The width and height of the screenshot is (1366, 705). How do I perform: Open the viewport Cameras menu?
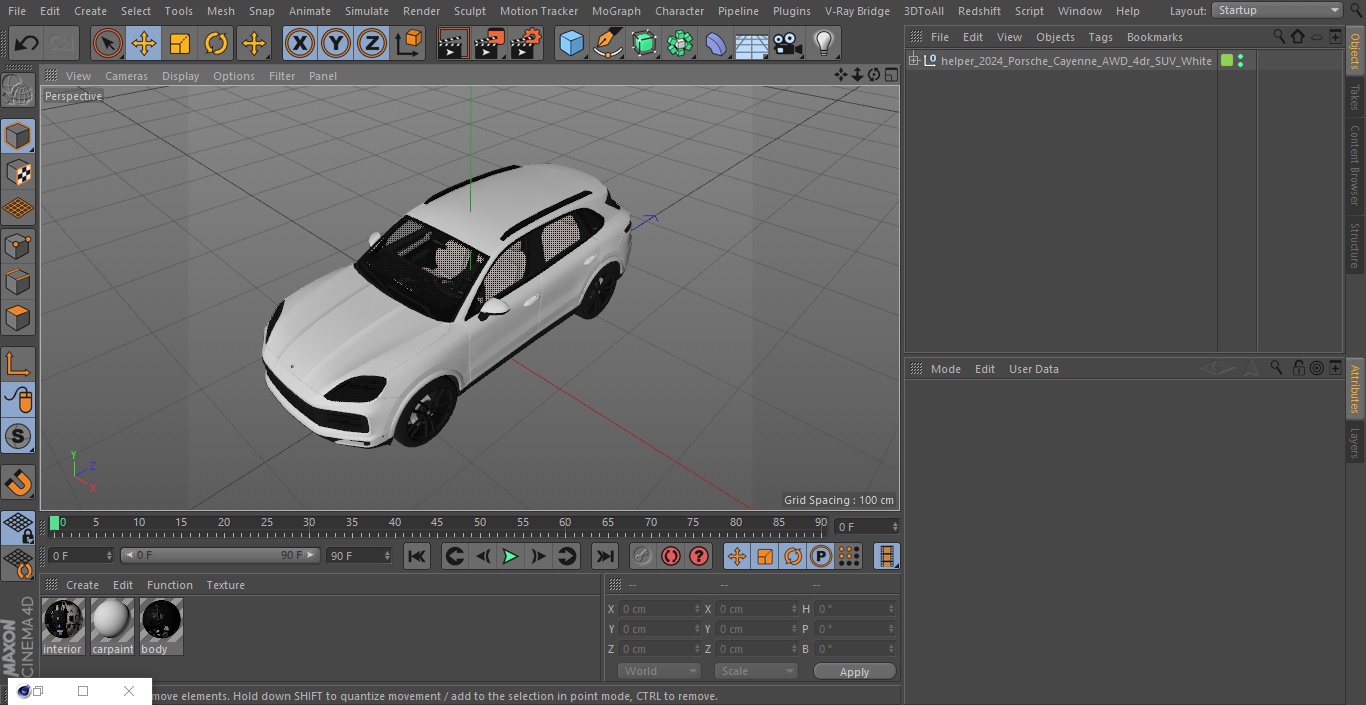(x=126, y=76)
